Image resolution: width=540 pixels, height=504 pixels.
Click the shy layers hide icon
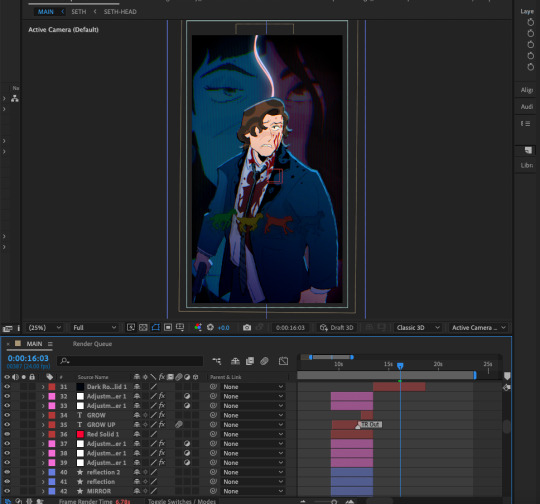click(235, 361)
